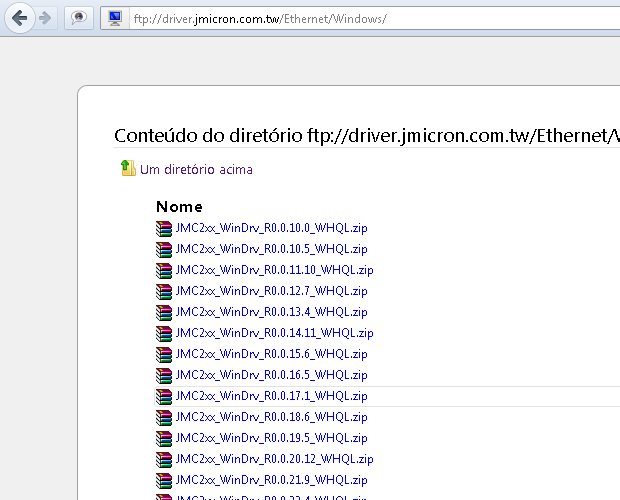Click the browser Back arrow button
This screenshot has height=500, width=620.
19,18
